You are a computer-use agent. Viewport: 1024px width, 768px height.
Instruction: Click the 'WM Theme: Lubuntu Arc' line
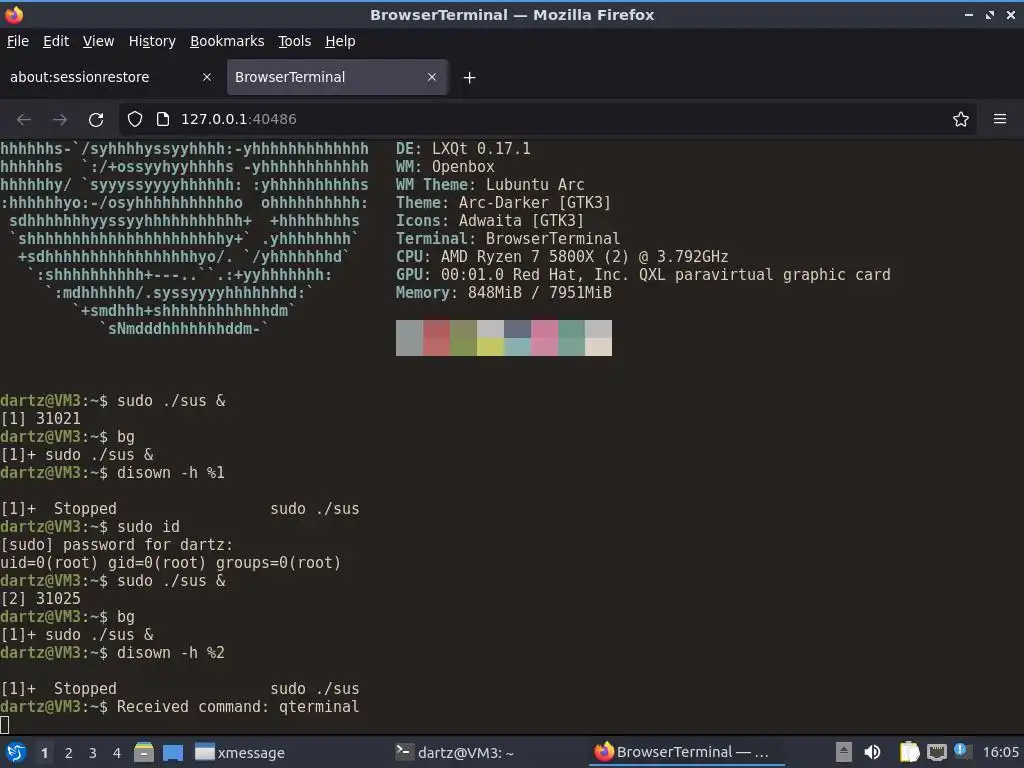click(x=490, y=185)
